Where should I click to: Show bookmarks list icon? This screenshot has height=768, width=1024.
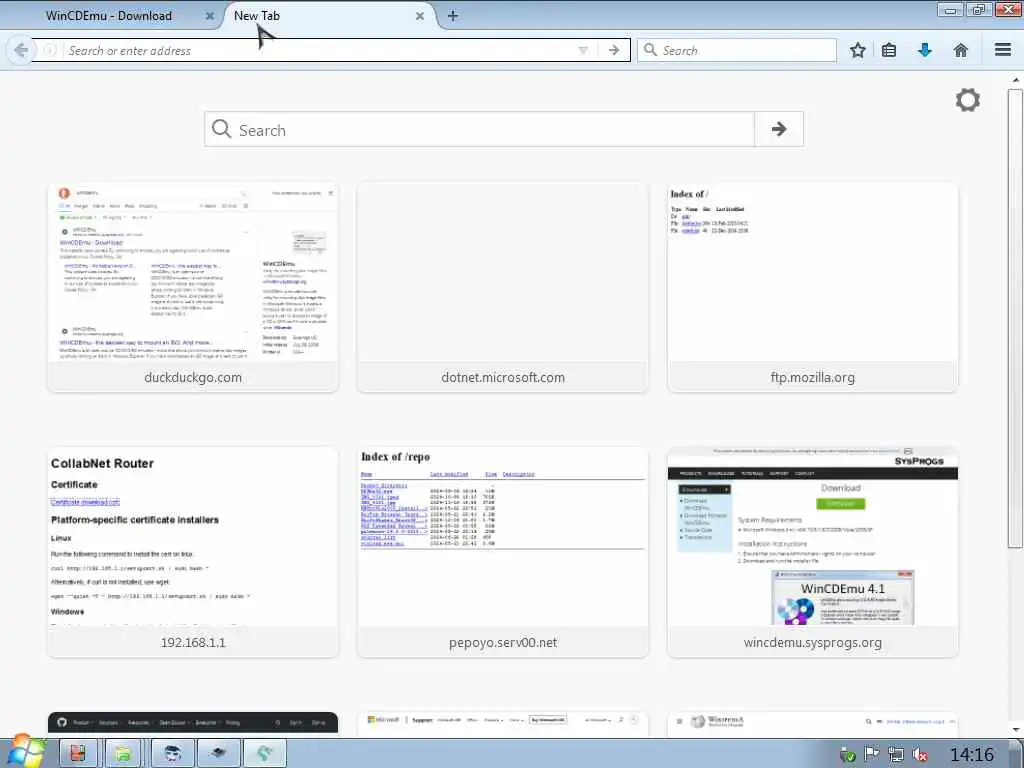coord(889,50)
